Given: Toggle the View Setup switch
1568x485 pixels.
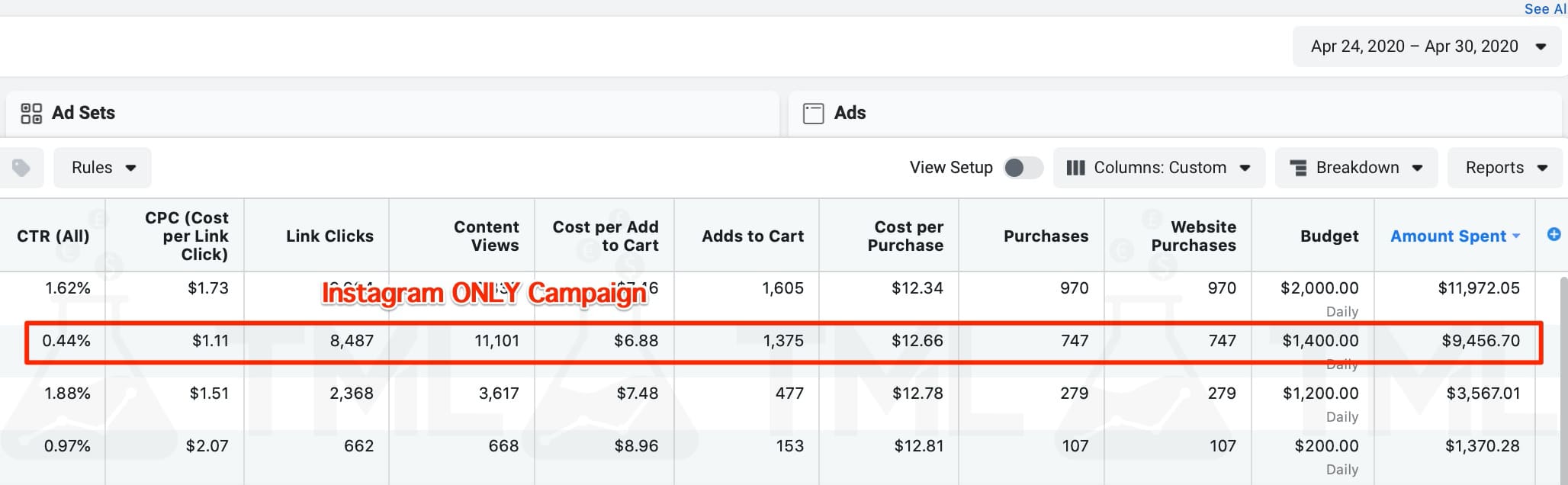Looking at the screenshot, I should click(1023, 168).
